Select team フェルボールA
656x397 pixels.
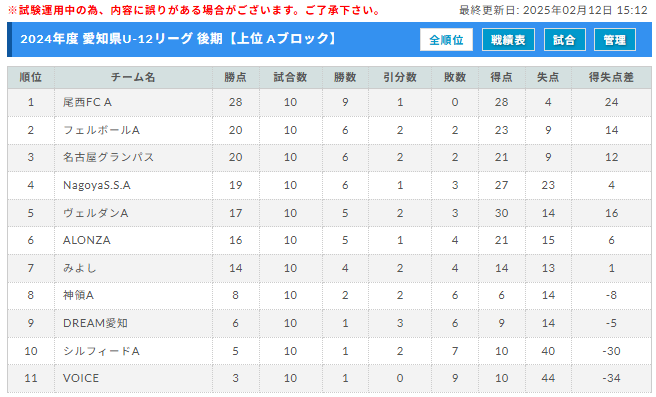[101, 130]
